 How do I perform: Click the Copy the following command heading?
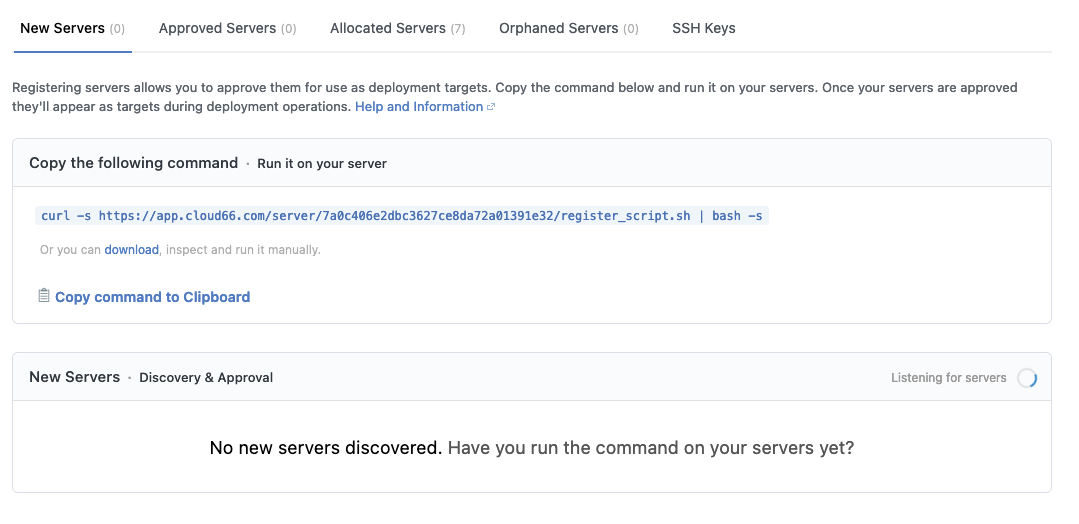[x=133, y=163]
